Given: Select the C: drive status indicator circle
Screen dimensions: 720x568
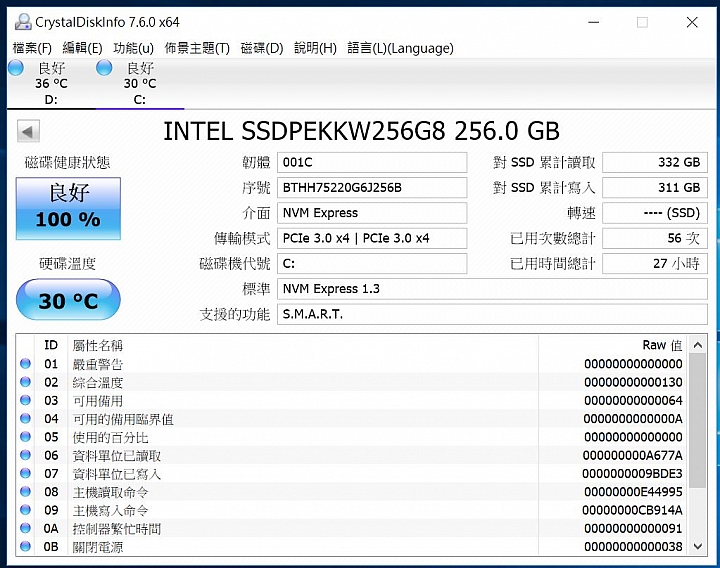Looking at the screenshot, I should coord(104,68).
